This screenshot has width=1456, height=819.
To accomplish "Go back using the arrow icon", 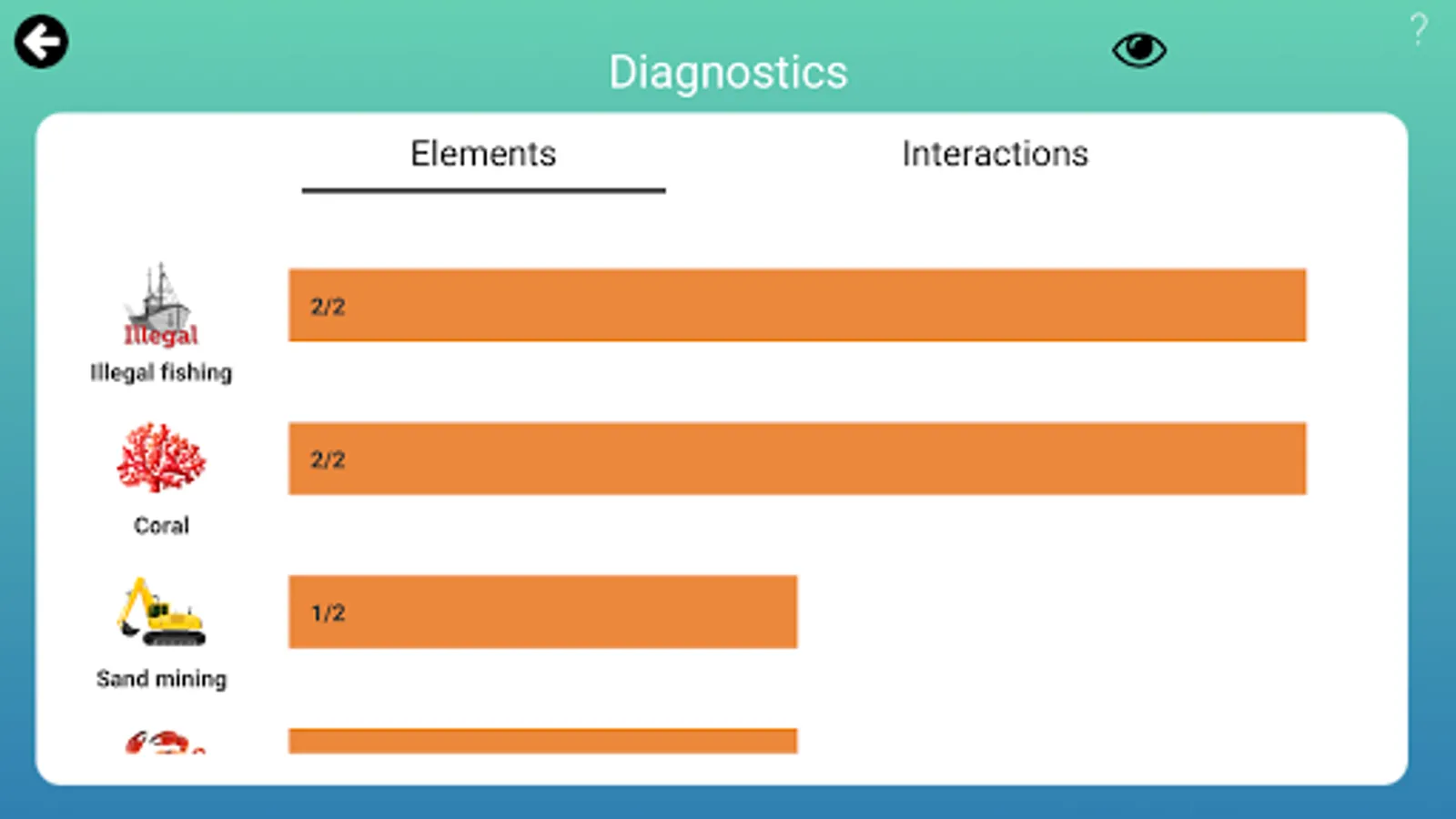I will (x=41, y=42).
